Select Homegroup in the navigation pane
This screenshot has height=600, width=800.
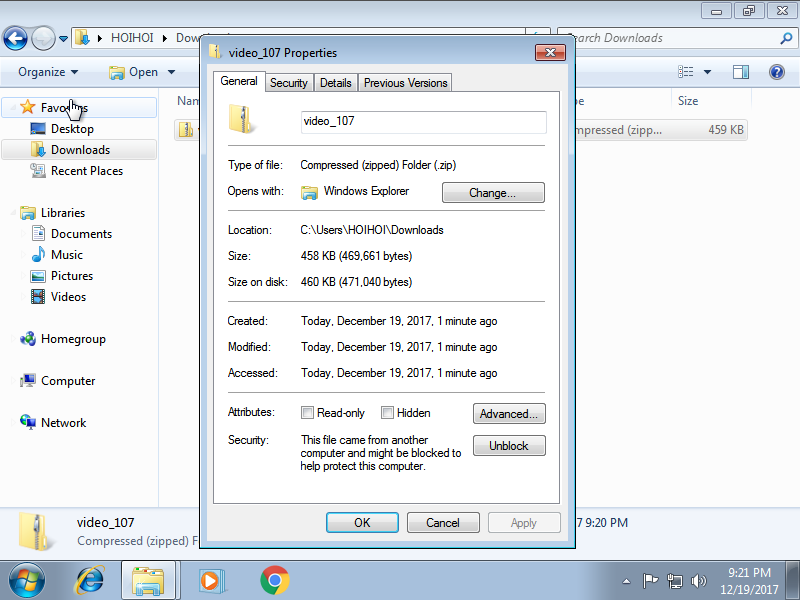click(x=73, y=339)
